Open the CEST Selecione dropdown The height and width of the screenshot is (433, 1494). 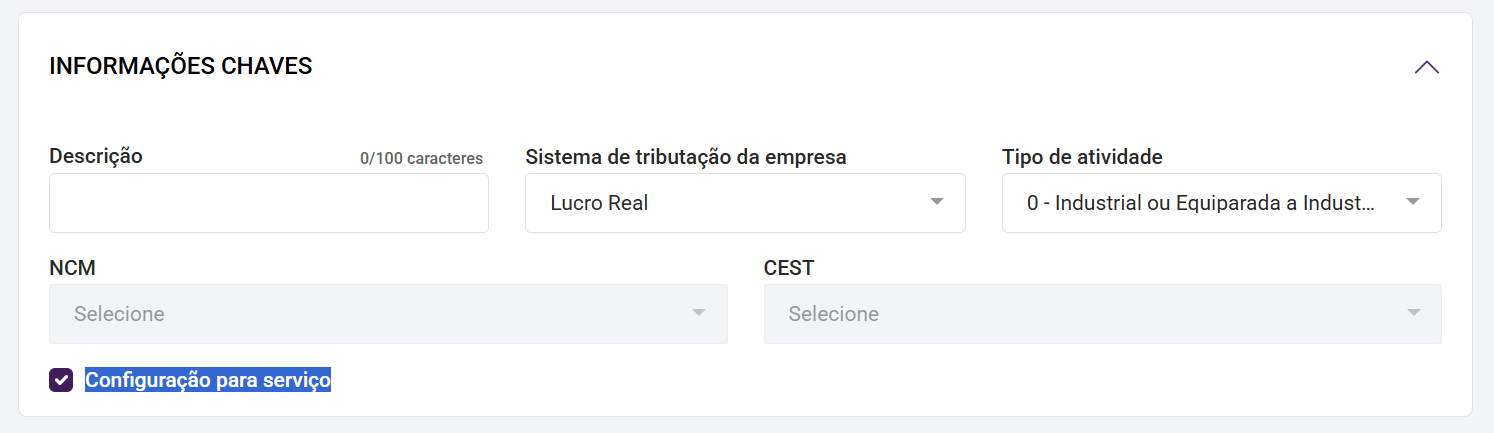tap(1102, 314)
